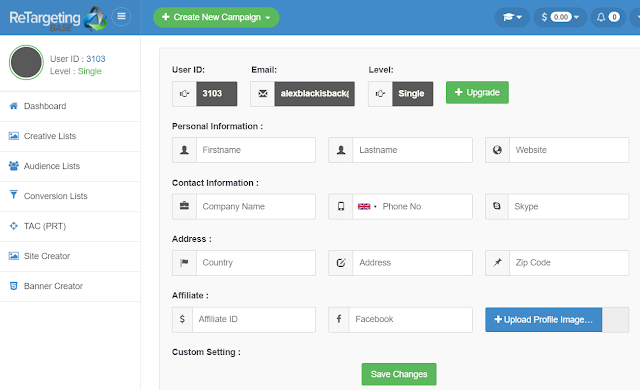The image size is (640, 390).
Task: Click the hand icon beside Level field
Action: tap(380, 94)
